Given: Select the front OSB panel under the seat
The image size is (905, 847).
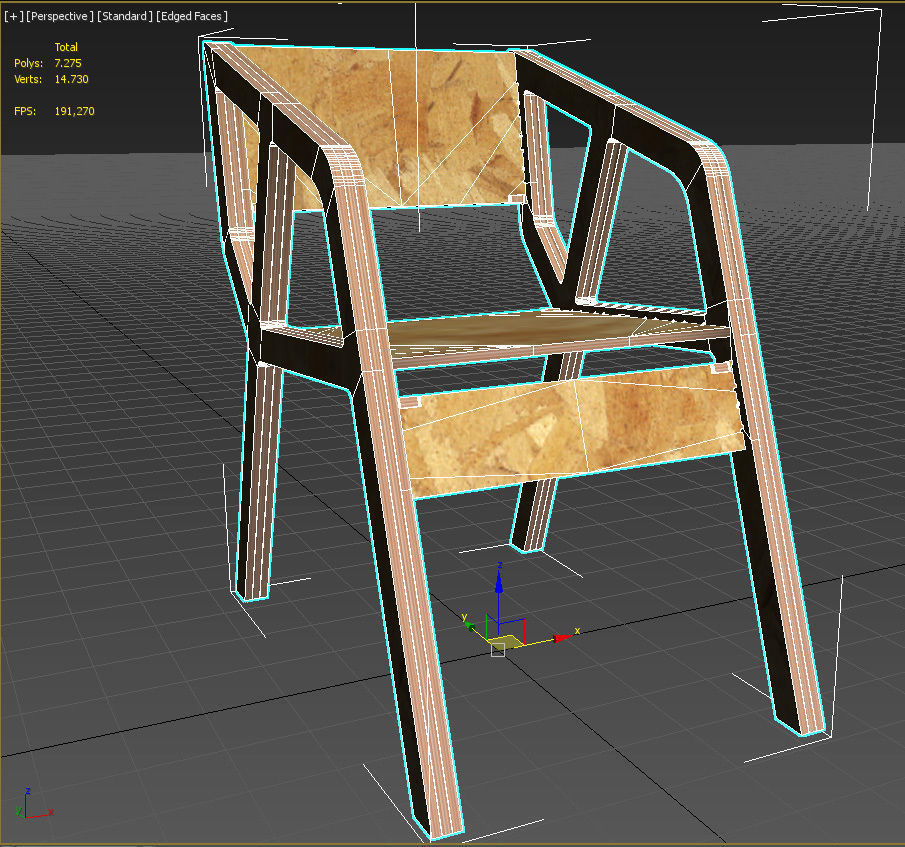Looking at the screenshot, I should (571, 430).
